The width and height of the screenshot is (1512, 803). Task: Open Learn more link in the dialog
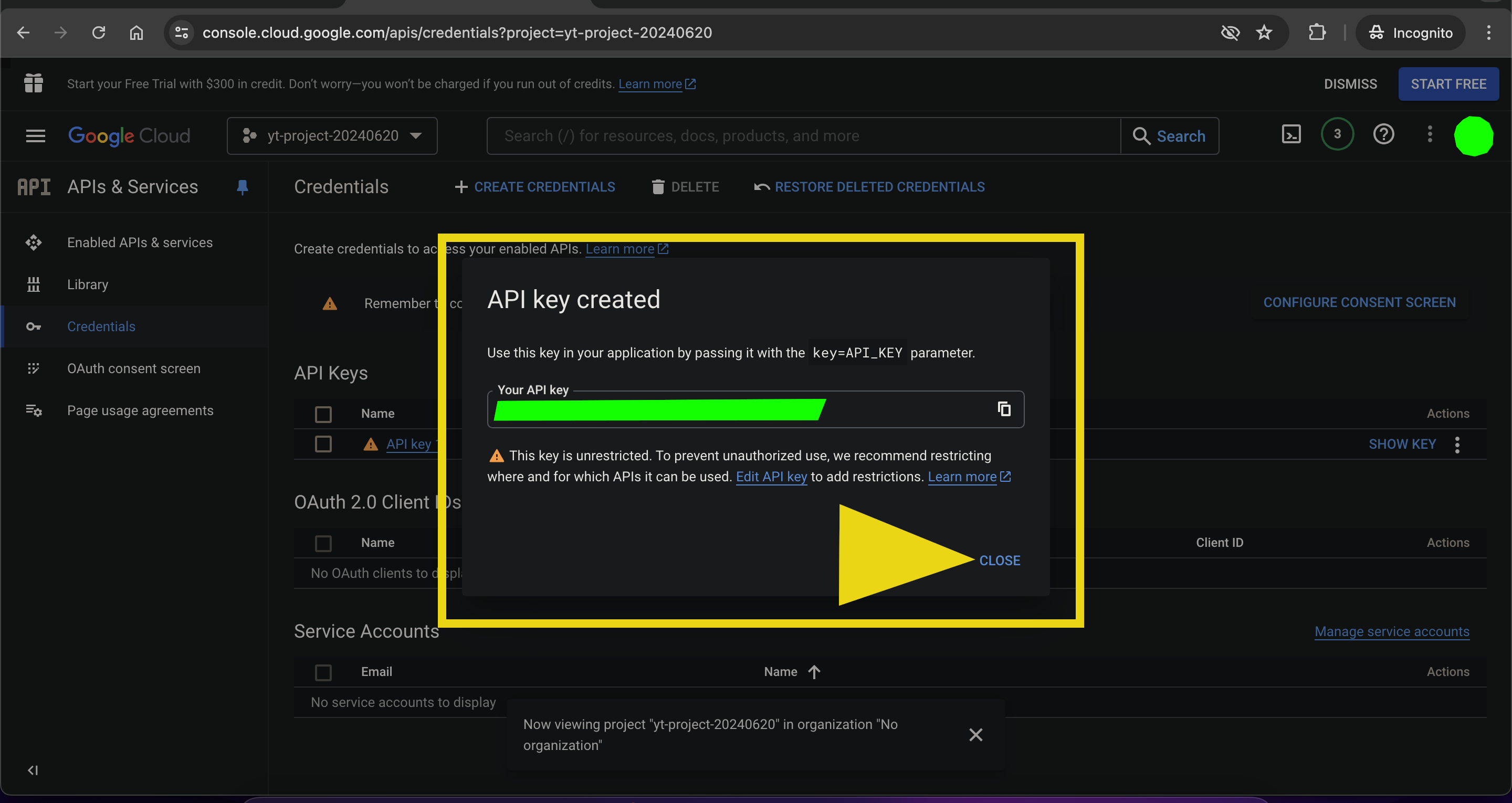(x=969, y=477)
